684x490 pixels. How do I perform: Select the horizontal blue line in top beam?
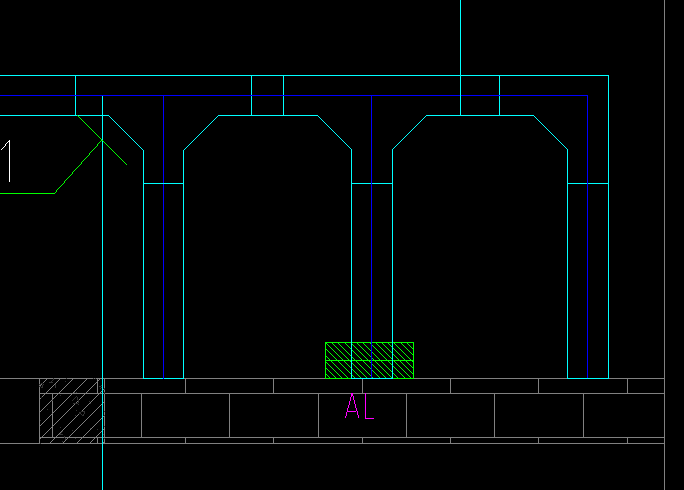coord(294,96)
